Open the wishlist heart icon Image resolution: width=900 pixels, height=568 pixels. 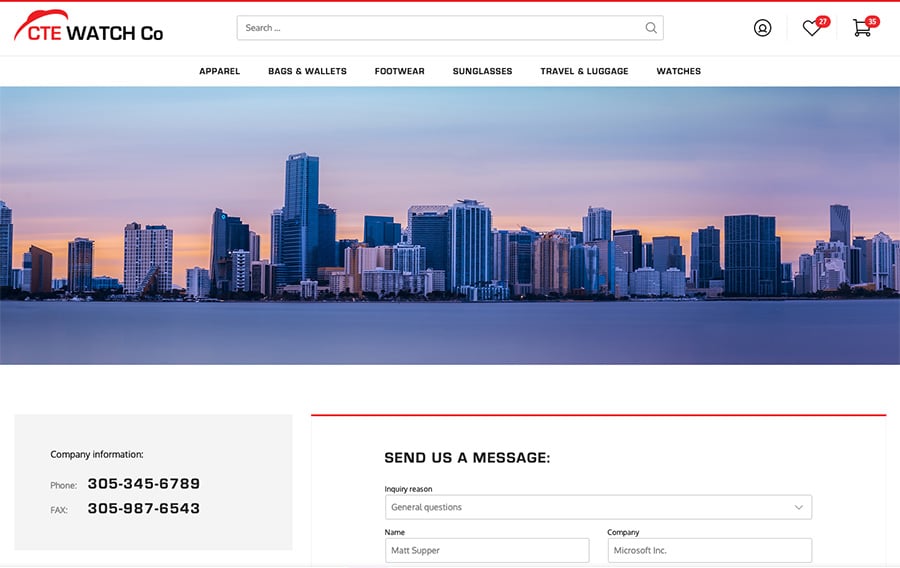(811, 29)
